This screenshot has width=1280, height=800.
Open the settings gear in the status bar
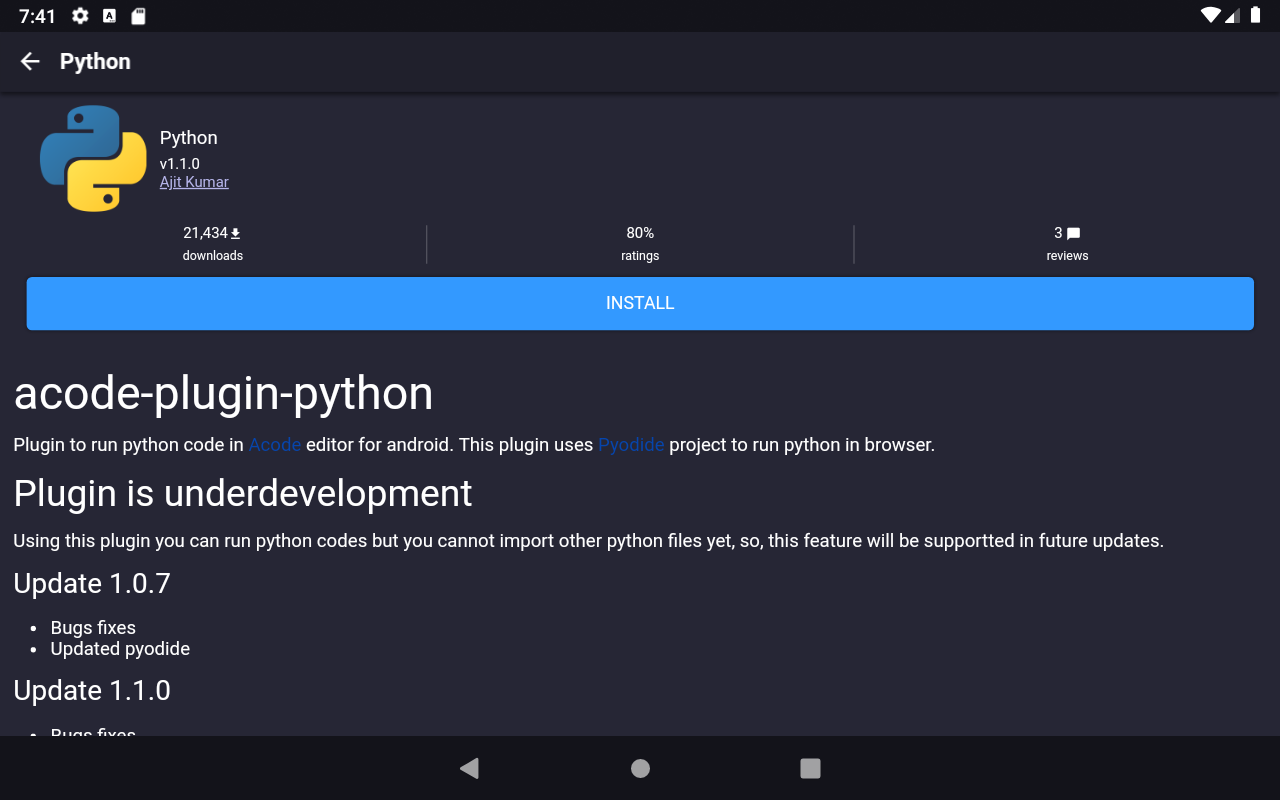[79, 16]
